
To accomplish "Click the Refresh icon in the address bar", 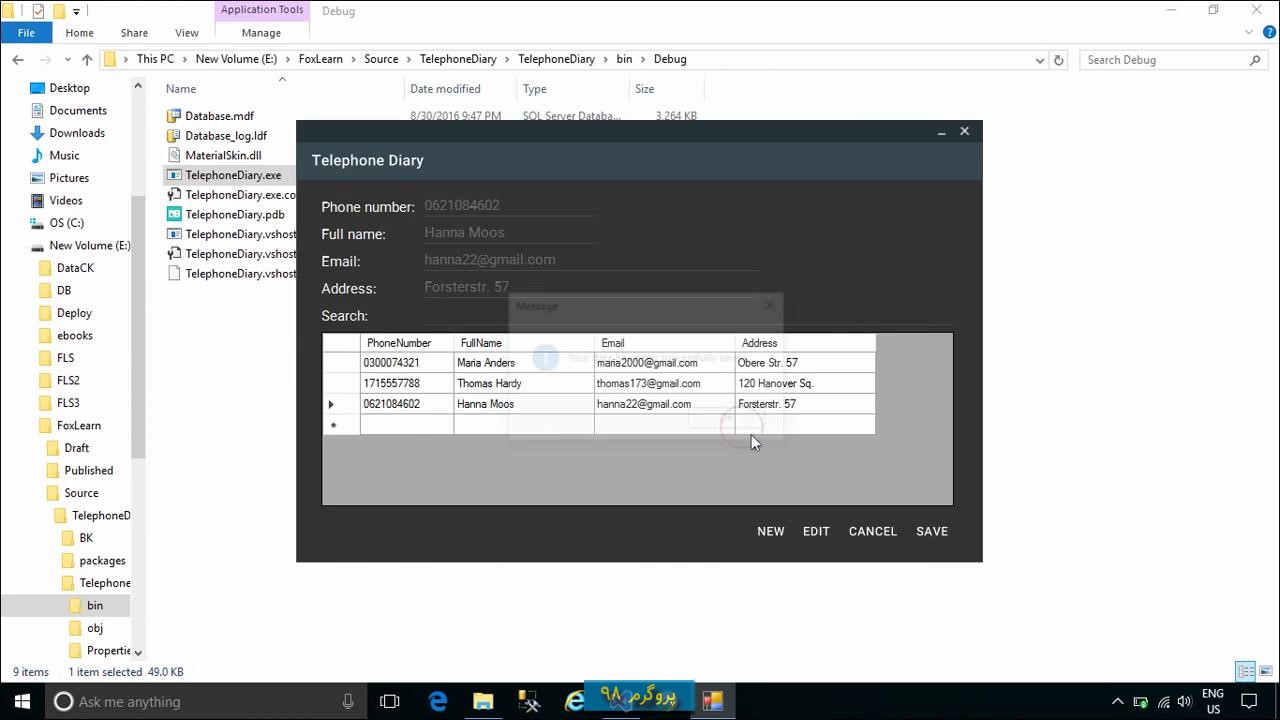I will [1058, 59].
